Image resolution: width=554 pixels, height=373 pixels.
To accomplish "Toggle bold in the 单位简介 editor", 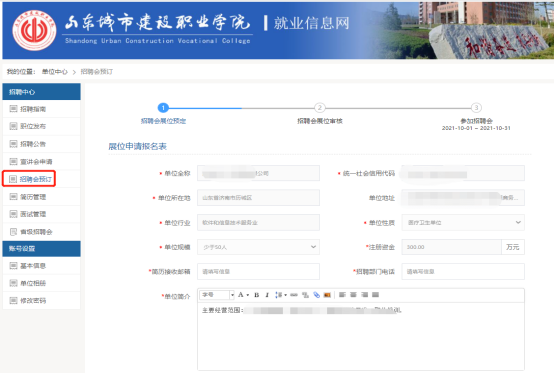I will (257, 295).
